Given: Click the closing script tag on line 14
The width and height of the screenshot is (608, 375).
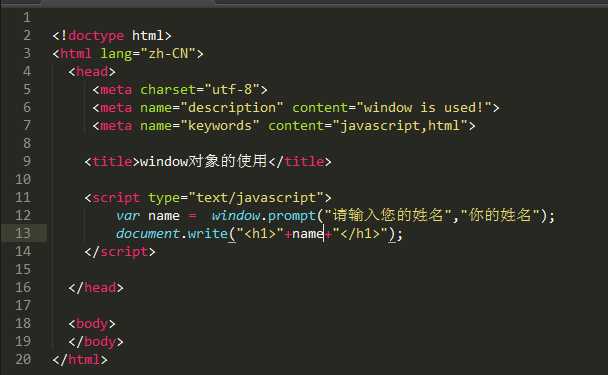Looking at the screenshot, I should coord(120,252).
